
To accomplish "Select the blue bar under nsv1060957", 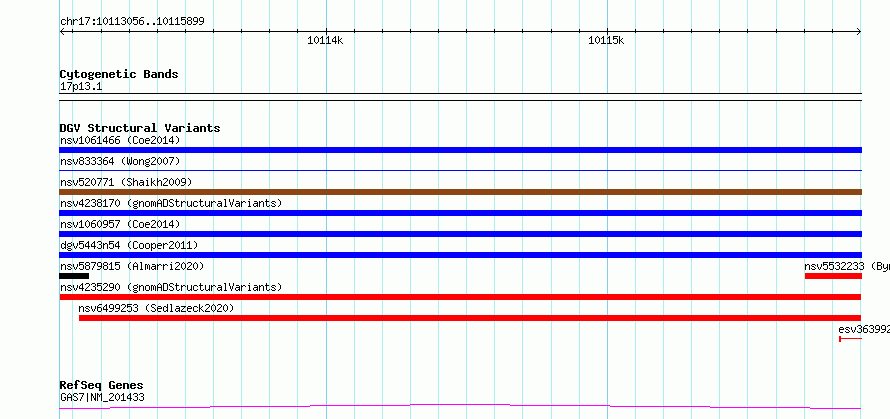I will [460, 234].
